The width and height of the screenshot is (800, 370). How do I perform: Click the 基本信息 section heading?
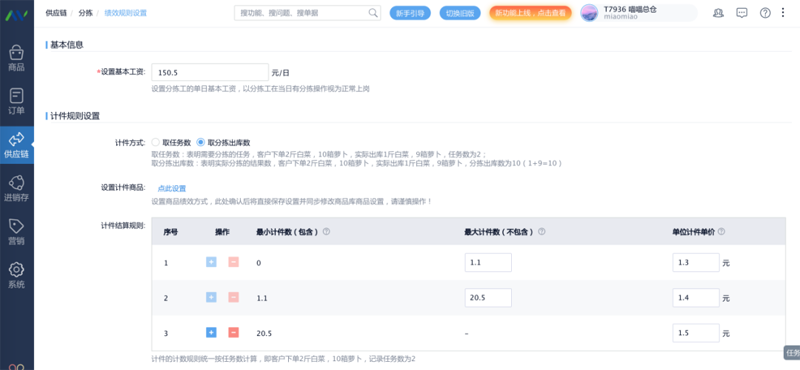(x=66, y=45)
